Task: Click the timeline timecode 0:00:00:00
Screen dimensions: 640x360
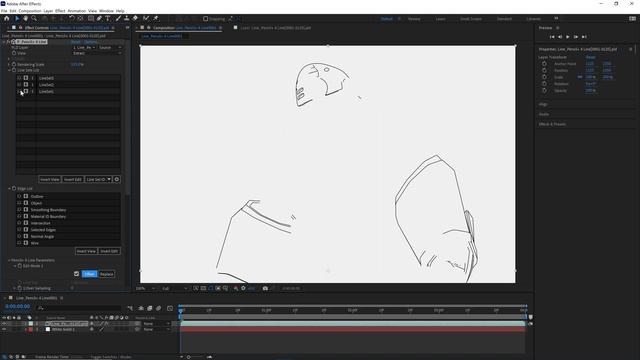Action: pyautogui.click(x=18, y=306)
